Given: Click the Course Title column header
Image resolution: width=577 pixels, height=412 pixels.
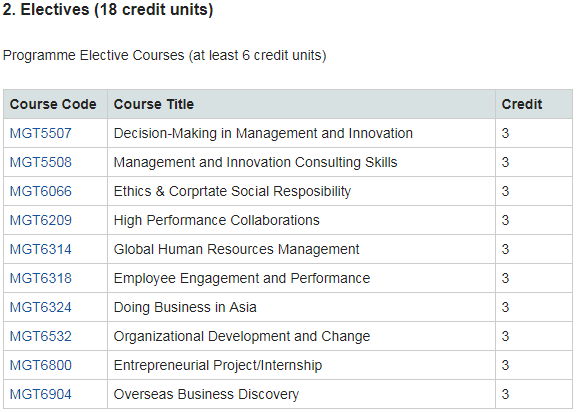Looking at the screenshot, I should 153,104.
